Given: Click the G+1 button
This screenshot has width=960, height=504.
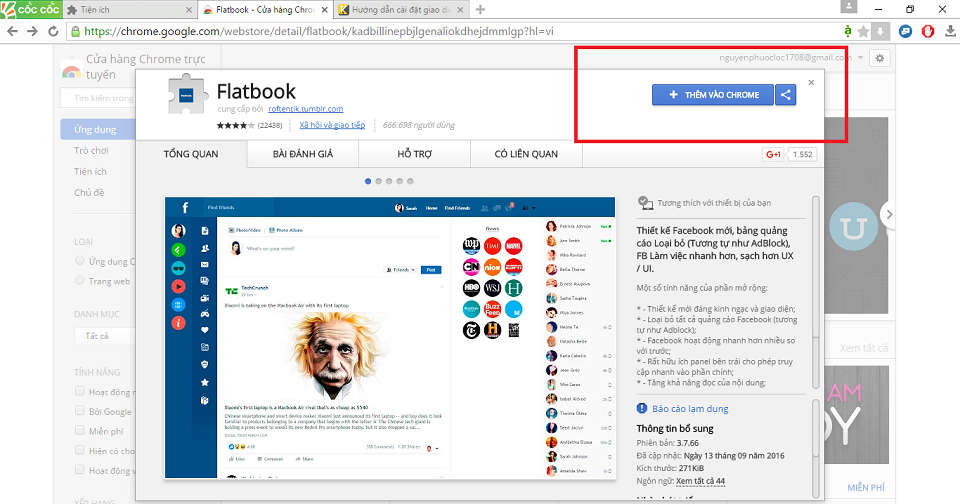Looking at the screenshot, I should click(x=773, y=154).
